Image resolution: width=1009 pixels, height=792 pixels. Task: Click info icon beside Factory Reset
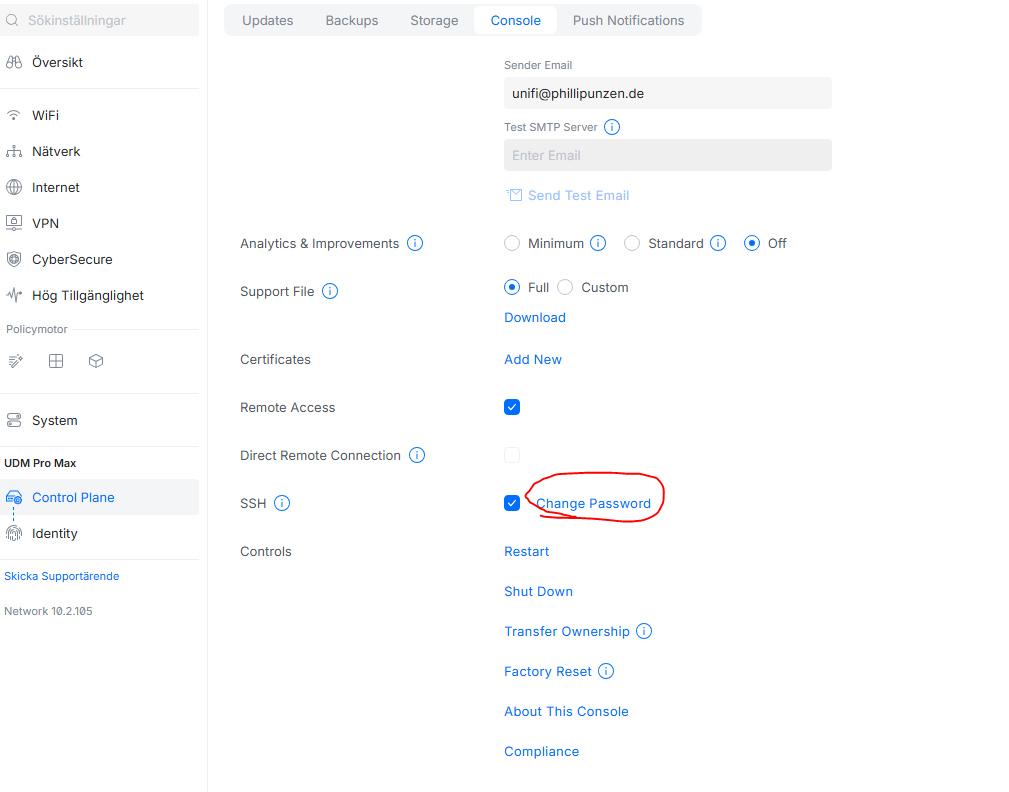click(x=606, y=671)
